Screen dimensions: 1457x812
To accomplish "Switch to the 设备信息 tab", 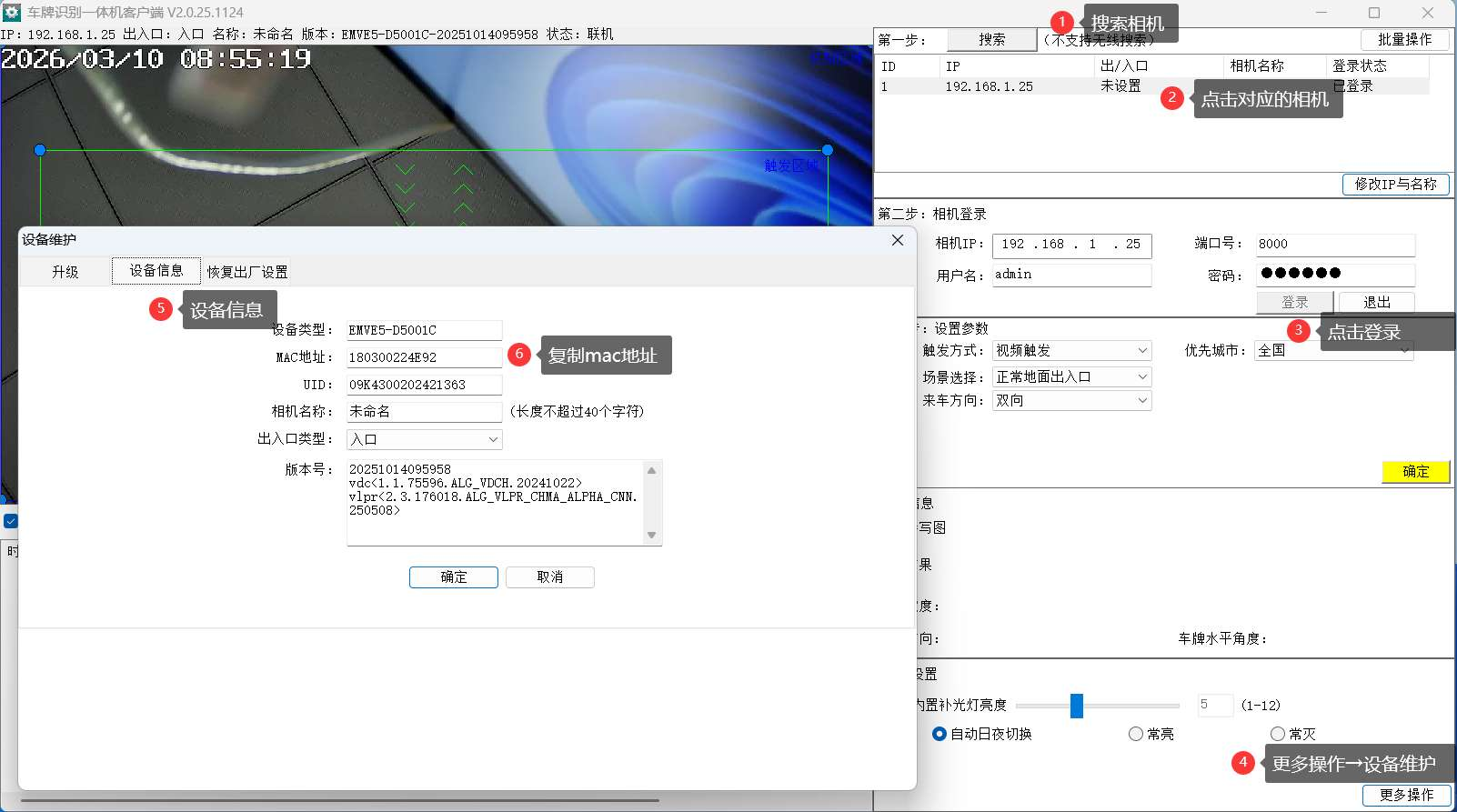I will [156, 270].
